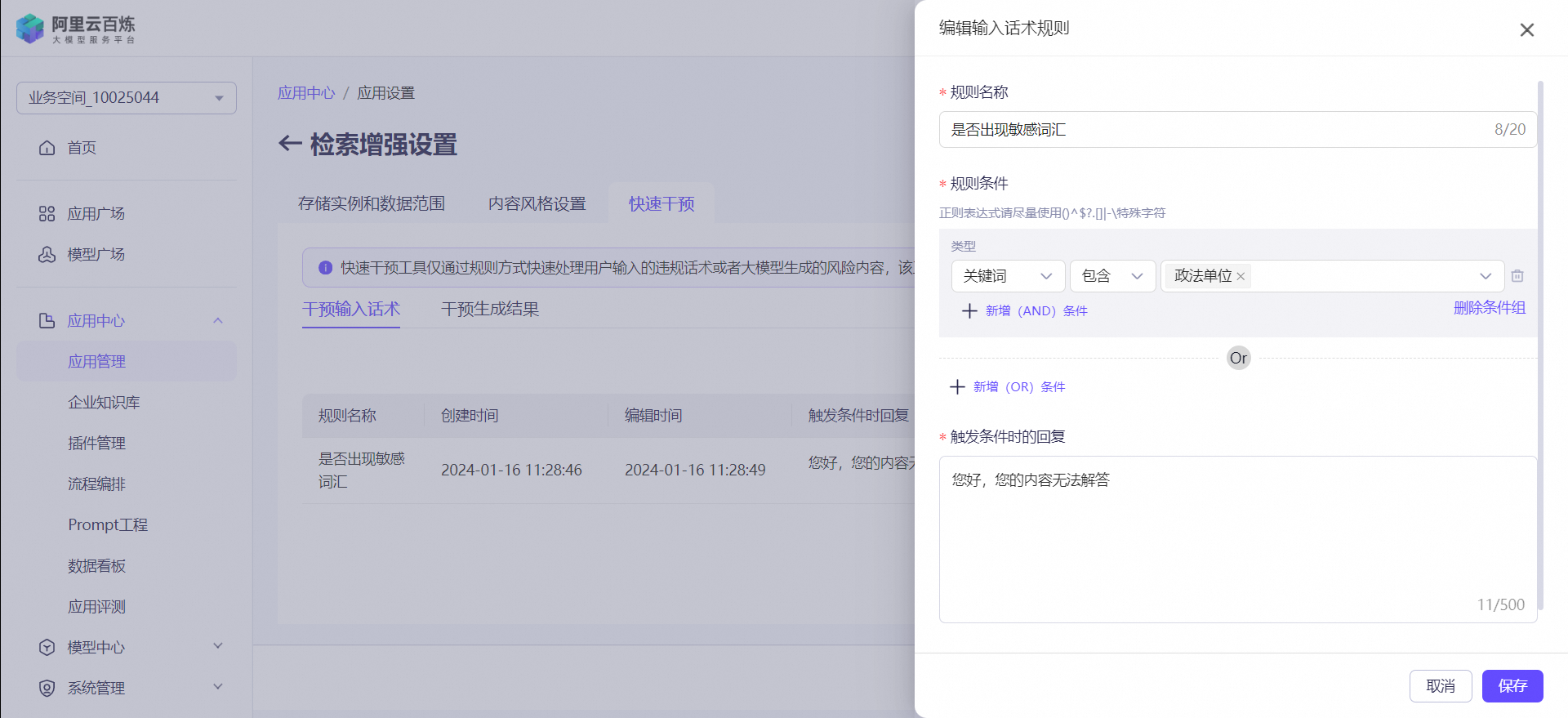This screenshot has height=718, width=1568.
Task: Select the 快速干预 tab
Action: 661,203
